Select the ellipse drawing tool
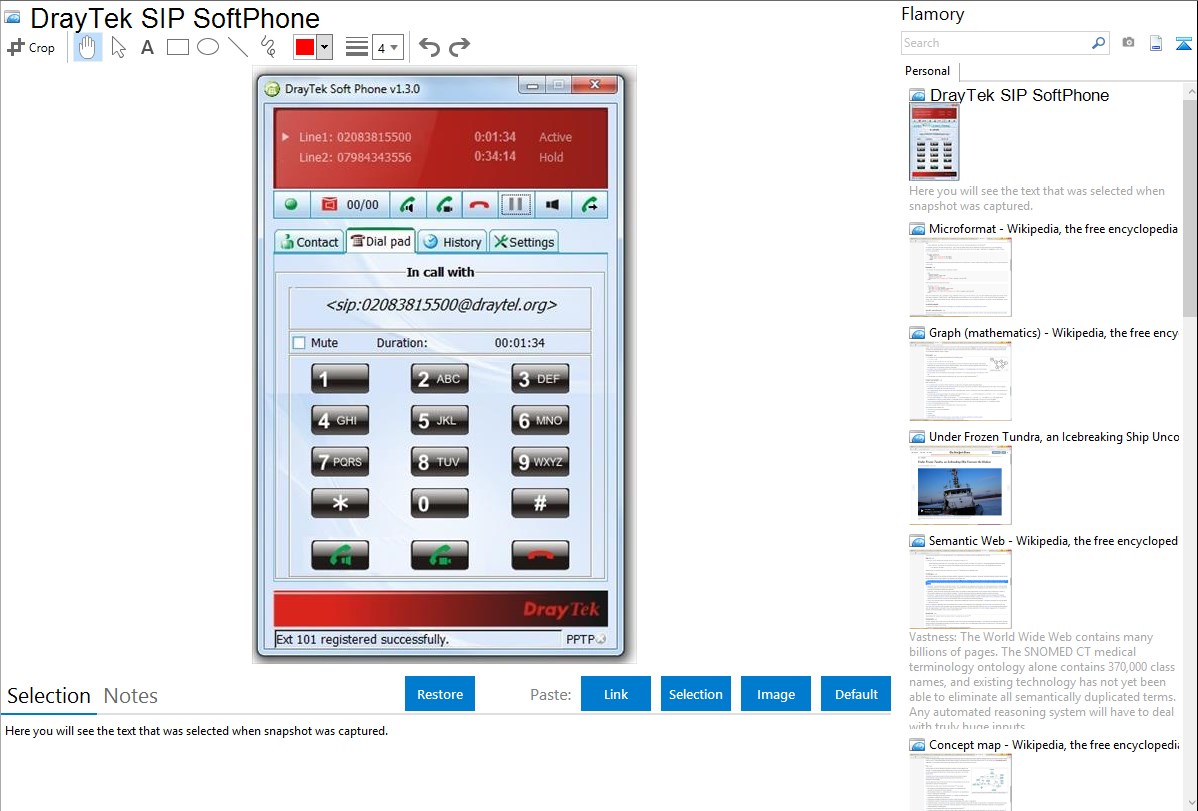Viewport: 1198px width, 811px height. (x=208, y=47)
